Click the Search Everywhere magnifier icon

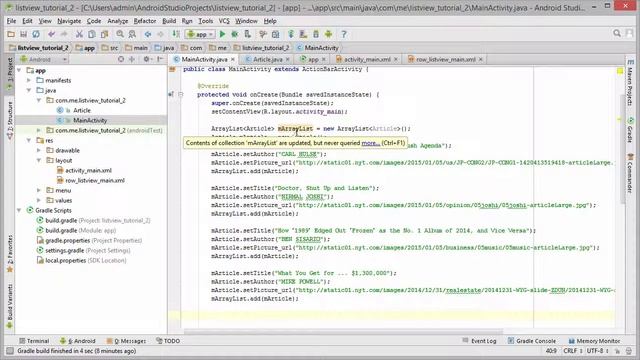[617, 33]
